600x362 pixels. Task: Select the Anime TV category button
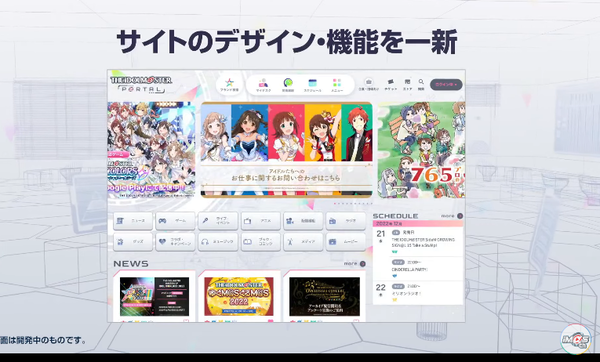tap(260, 221)
